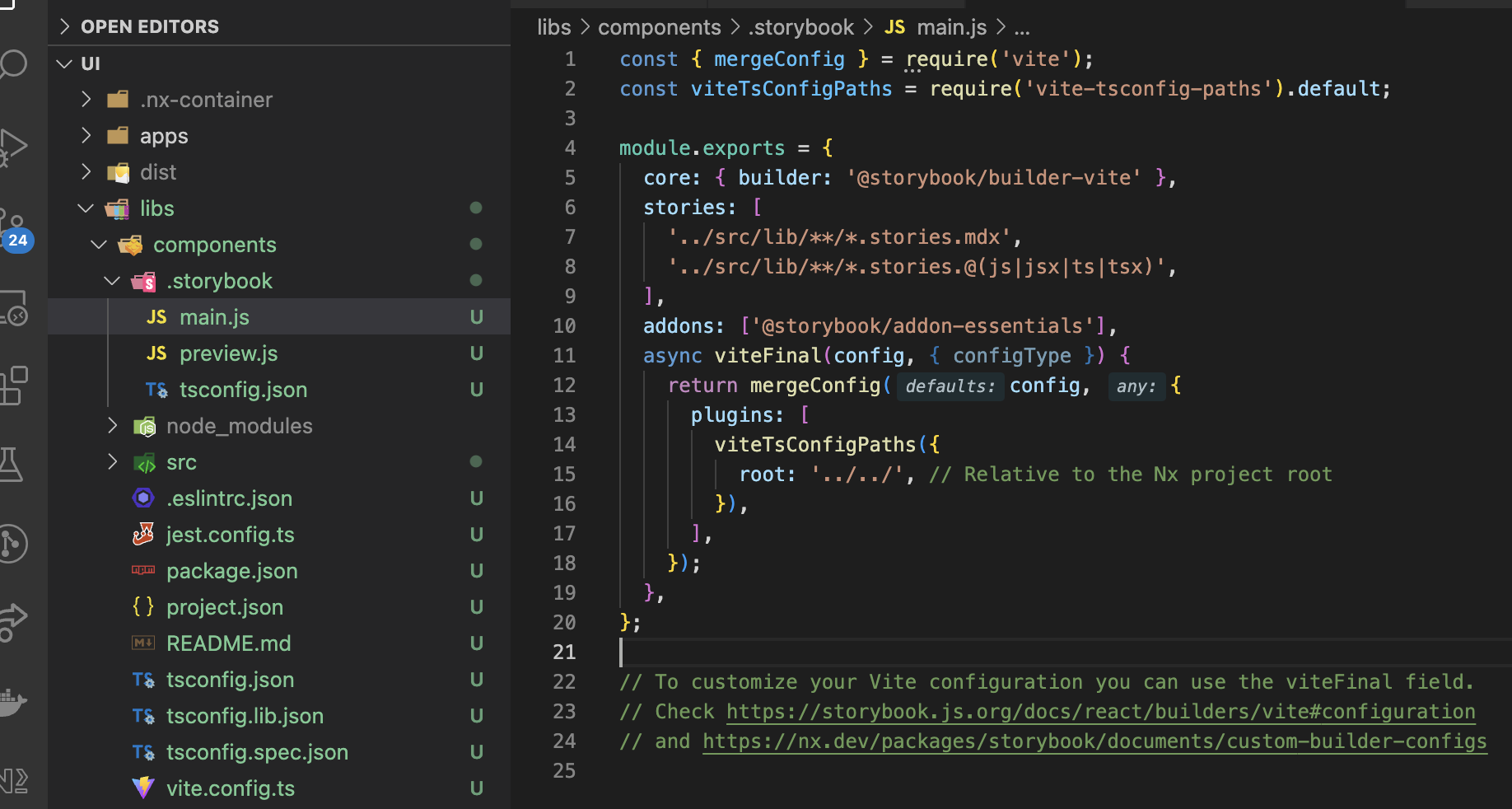Open the Docker extension panel
The width and height of the screenshot is (1512, 809).
click(x=15, y=702)
